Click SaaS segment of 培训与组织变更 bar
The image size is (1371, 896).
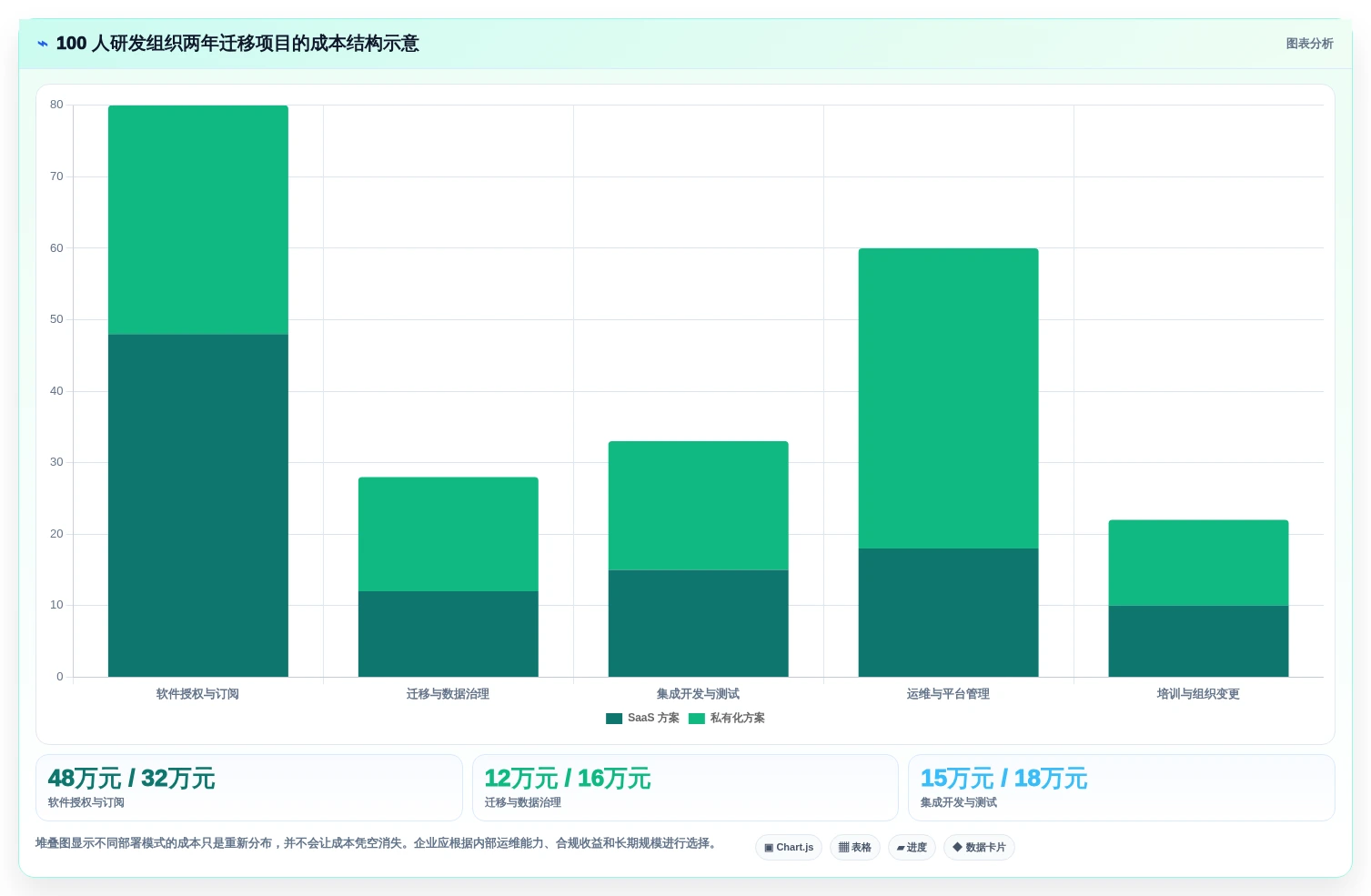click(x=1199, y=641)
